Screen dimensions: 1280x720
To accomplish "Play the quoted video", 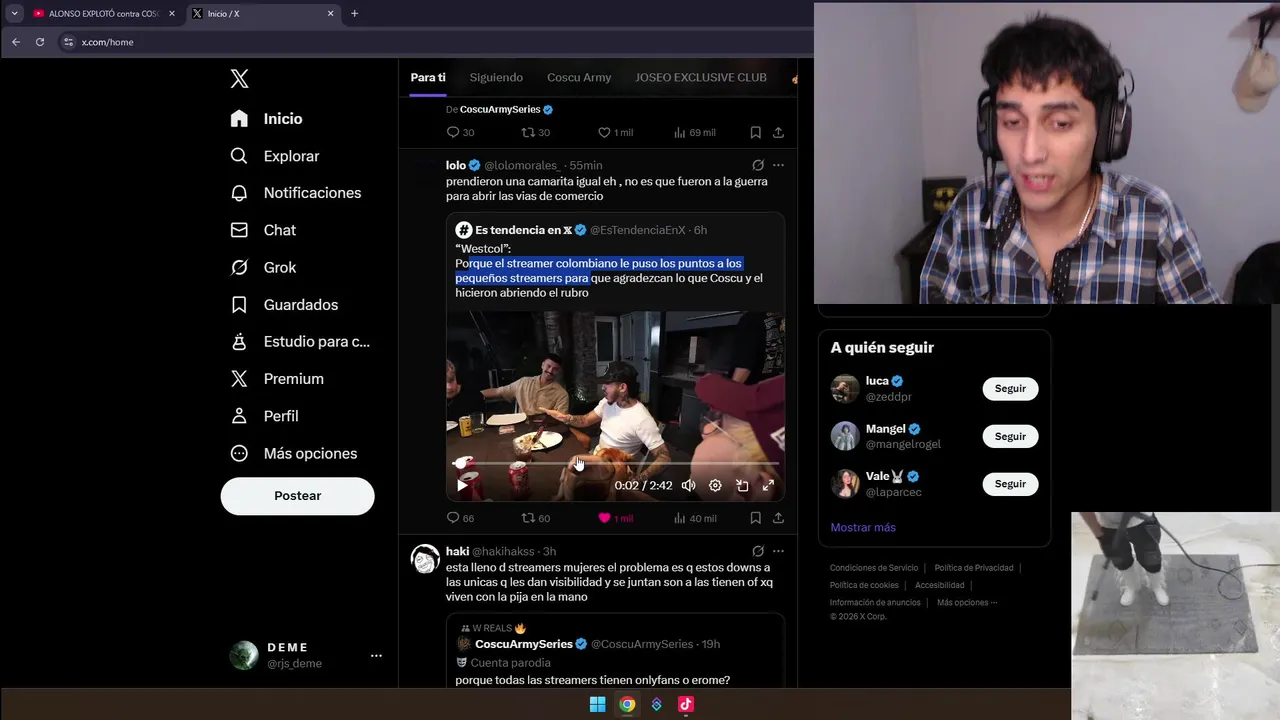I will coord(462,485).
